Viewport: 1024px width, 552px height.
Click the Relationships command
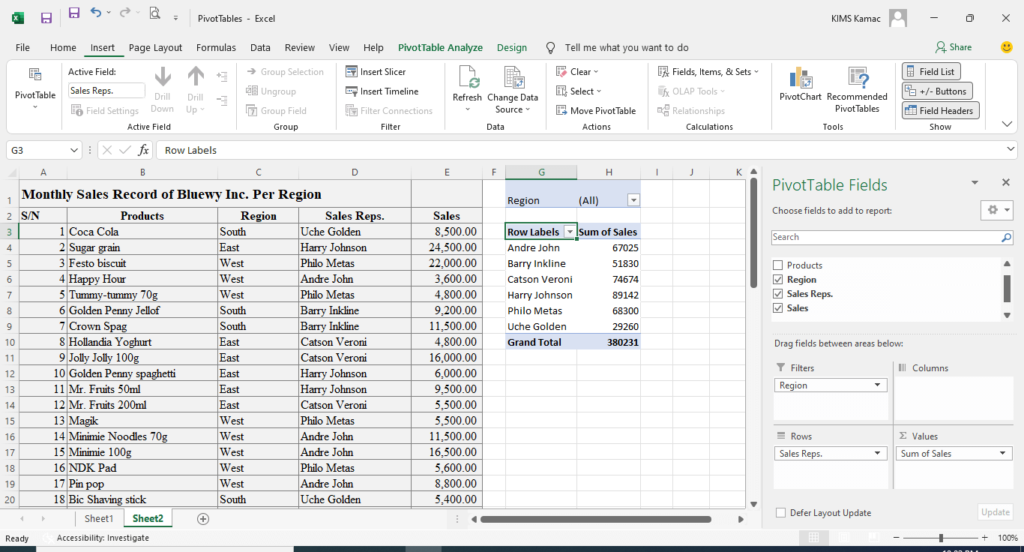(x=691, y=111)
